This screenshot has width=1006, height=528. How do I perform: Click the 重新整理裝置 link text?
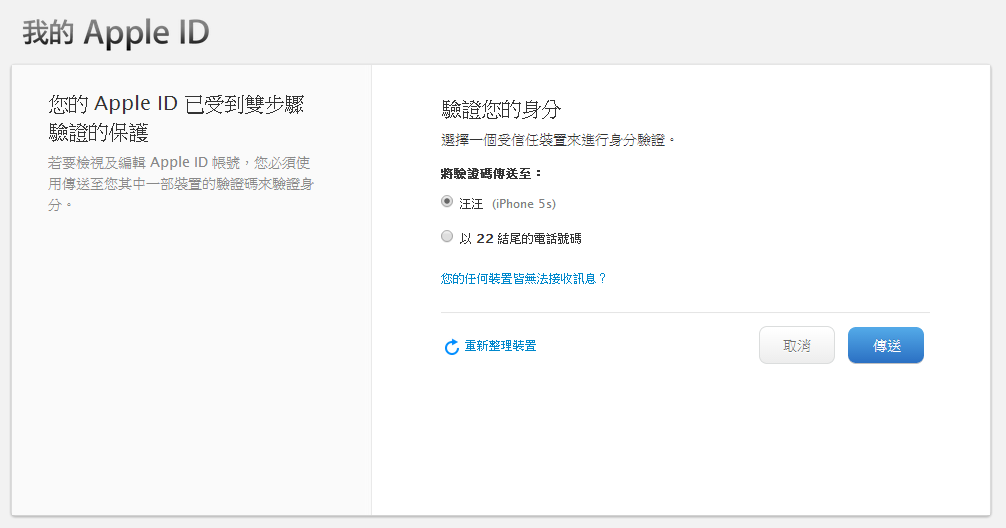pos(500,346)
